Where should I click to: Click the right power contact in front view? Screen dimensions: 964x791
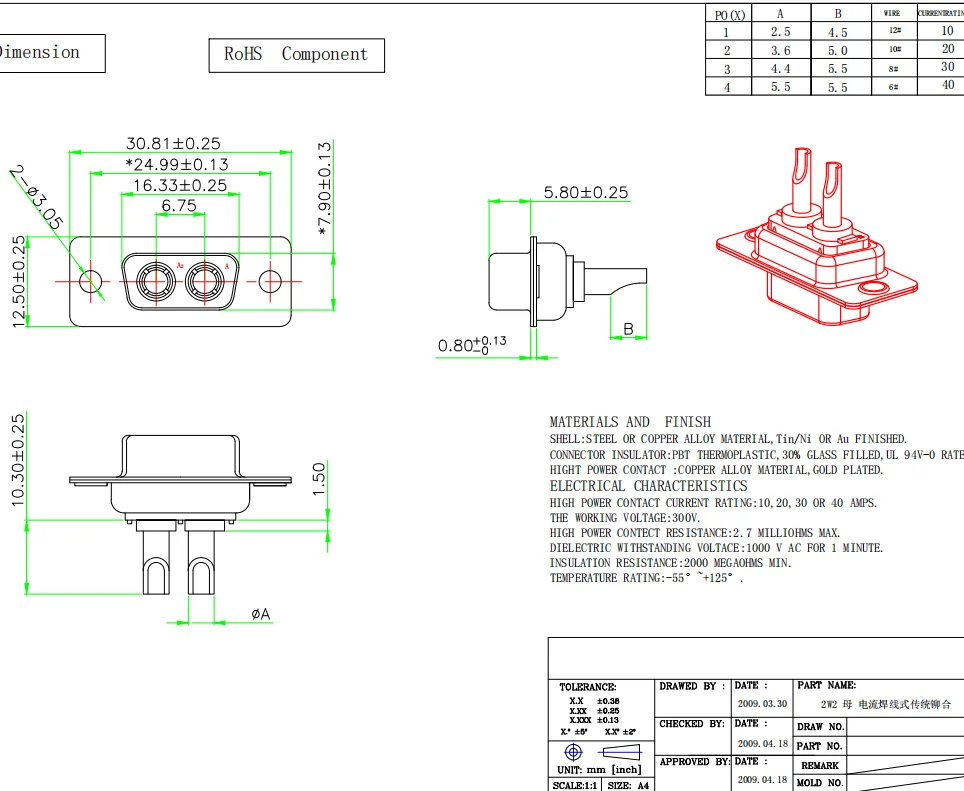tap(208, 280)
